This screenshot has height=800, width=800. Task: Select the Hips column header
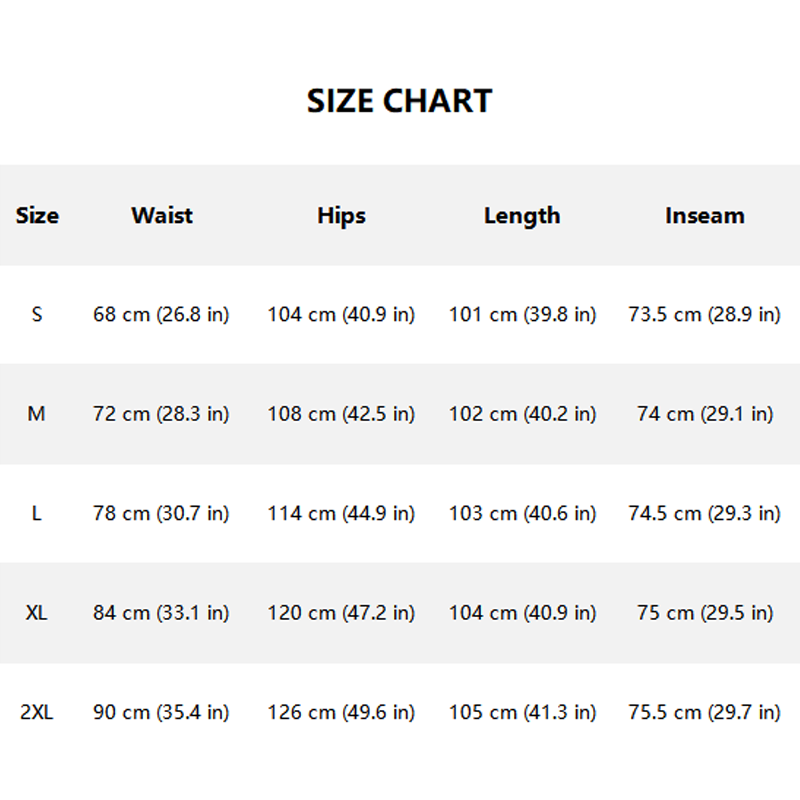341,215
